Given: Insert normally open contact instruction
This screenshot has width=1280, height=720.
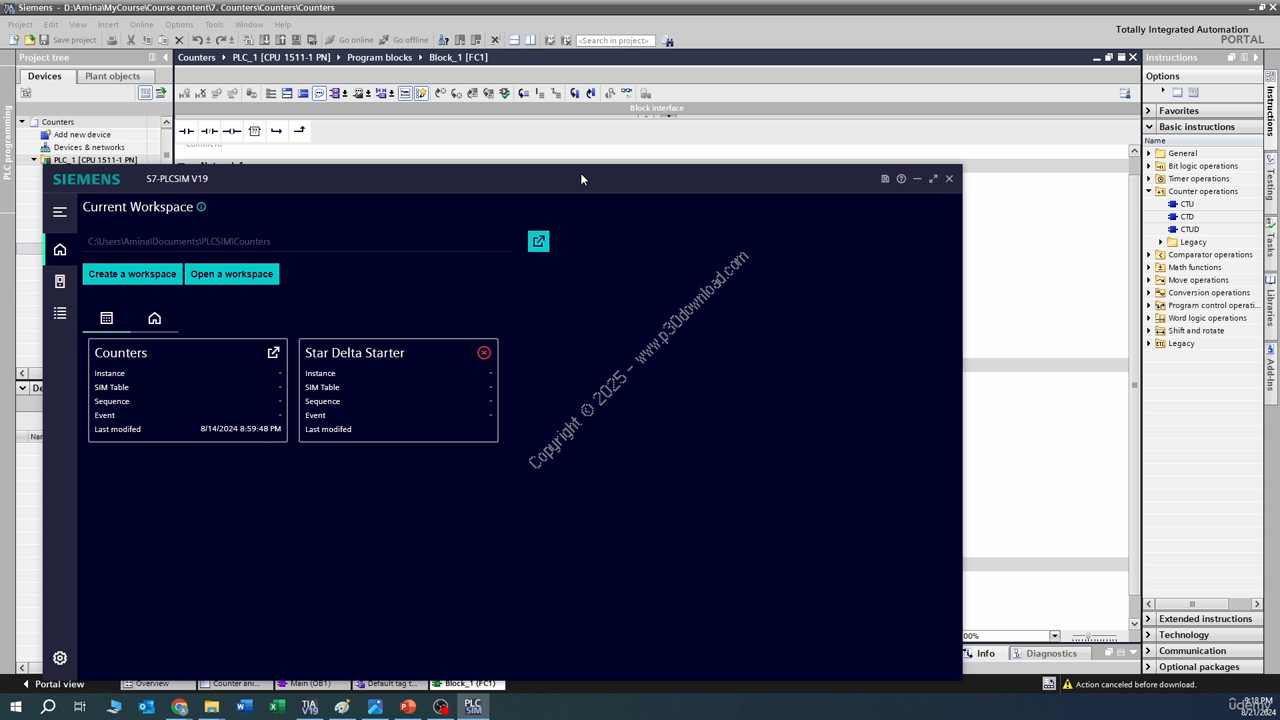Looking at the screenshot, I should [x=186, y=131].
